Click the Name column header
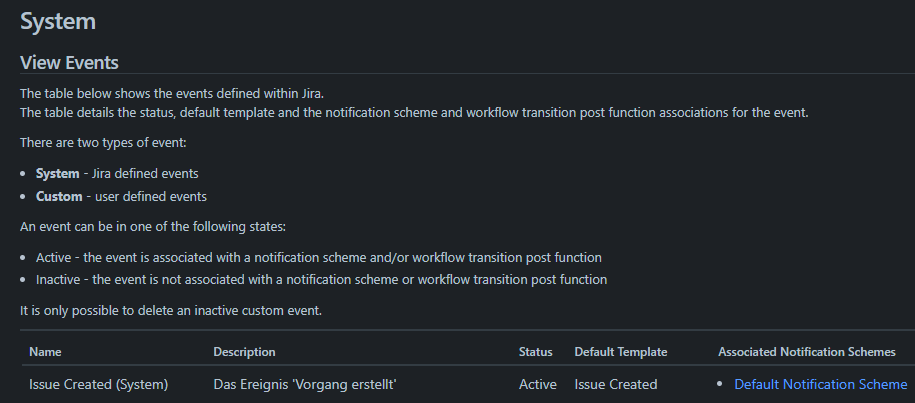 [45, 352]
